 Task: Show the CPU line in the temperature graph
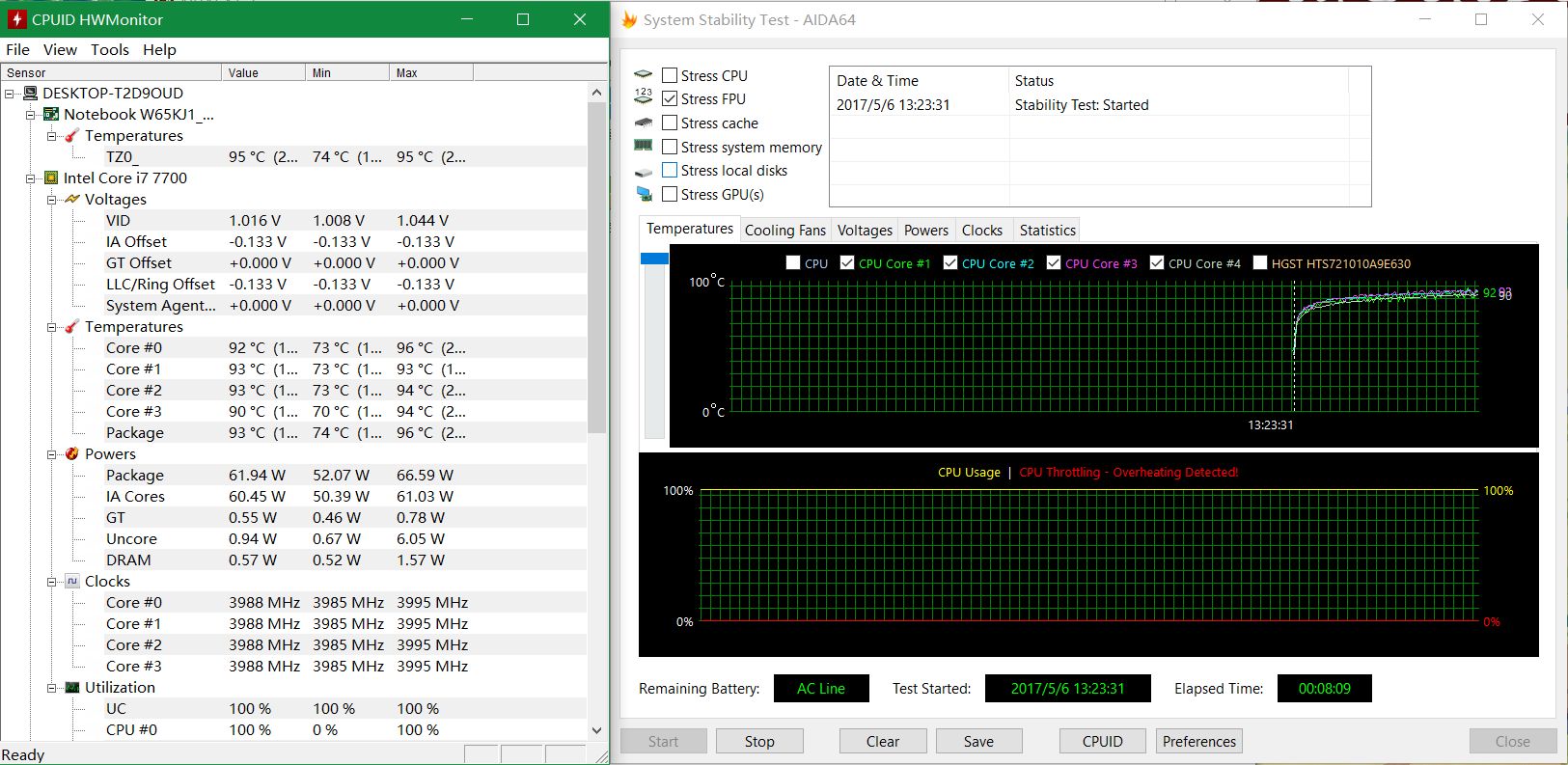[793, 262]
